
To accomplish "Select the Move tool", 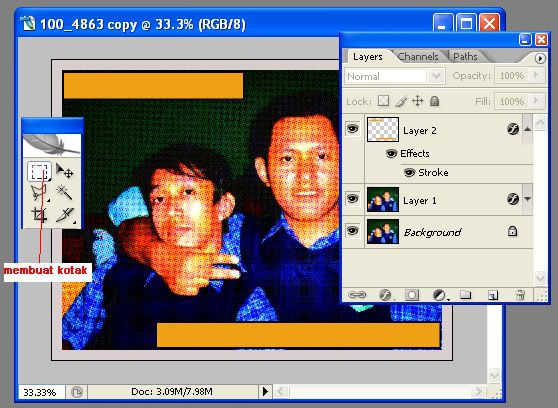I will (65, 171).
